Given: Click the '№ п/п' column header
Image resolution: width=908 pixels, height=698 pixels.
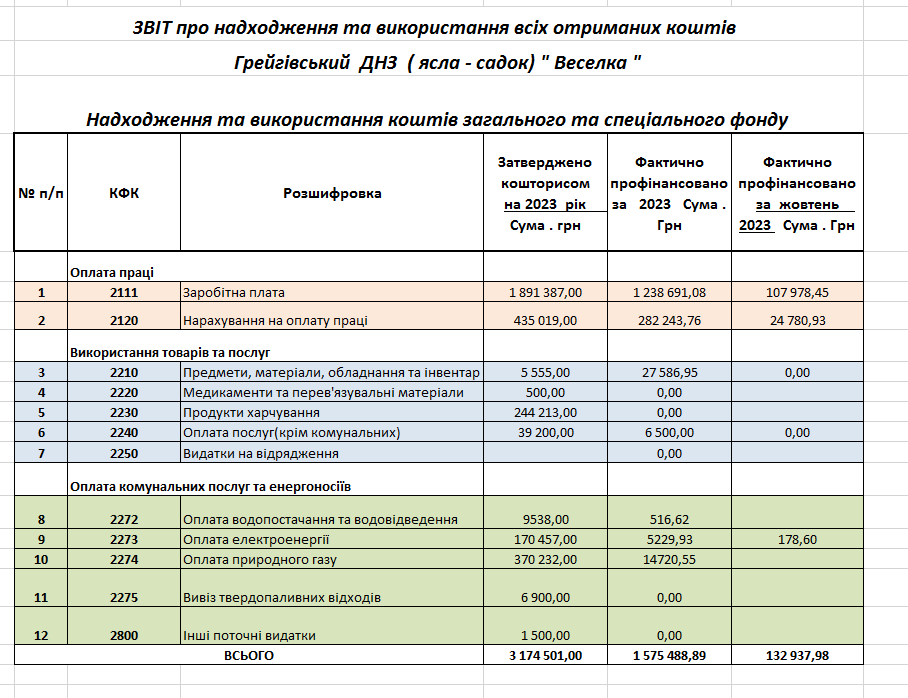Looking at the screenshot, I should [41, 193].
